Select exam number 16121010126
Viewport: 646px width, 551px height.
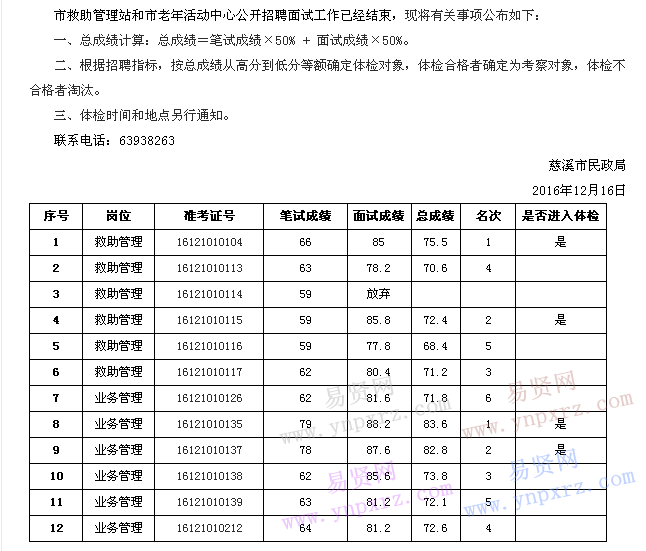point(209,398)
